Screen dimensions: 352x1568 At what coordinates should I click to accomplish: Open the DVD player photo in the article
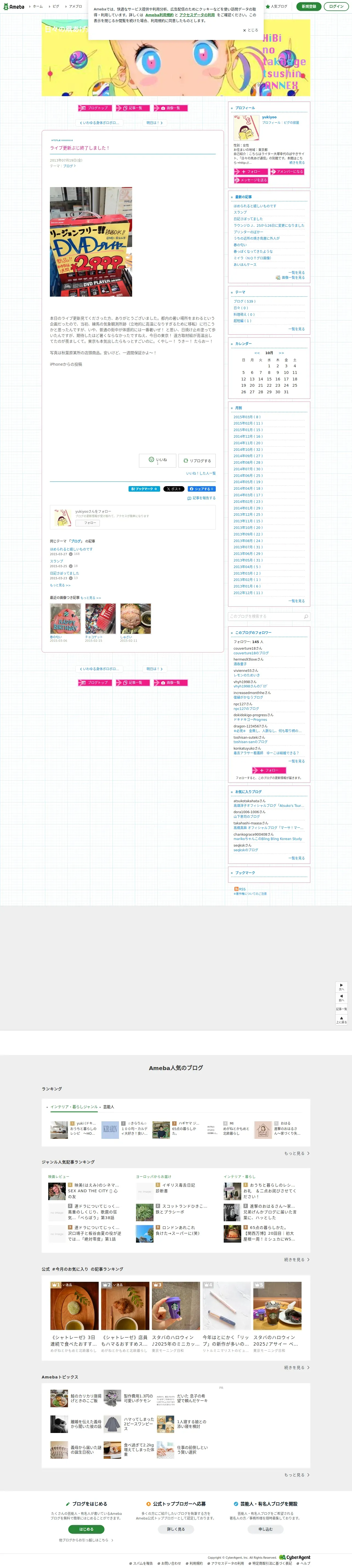pos(91,242)
